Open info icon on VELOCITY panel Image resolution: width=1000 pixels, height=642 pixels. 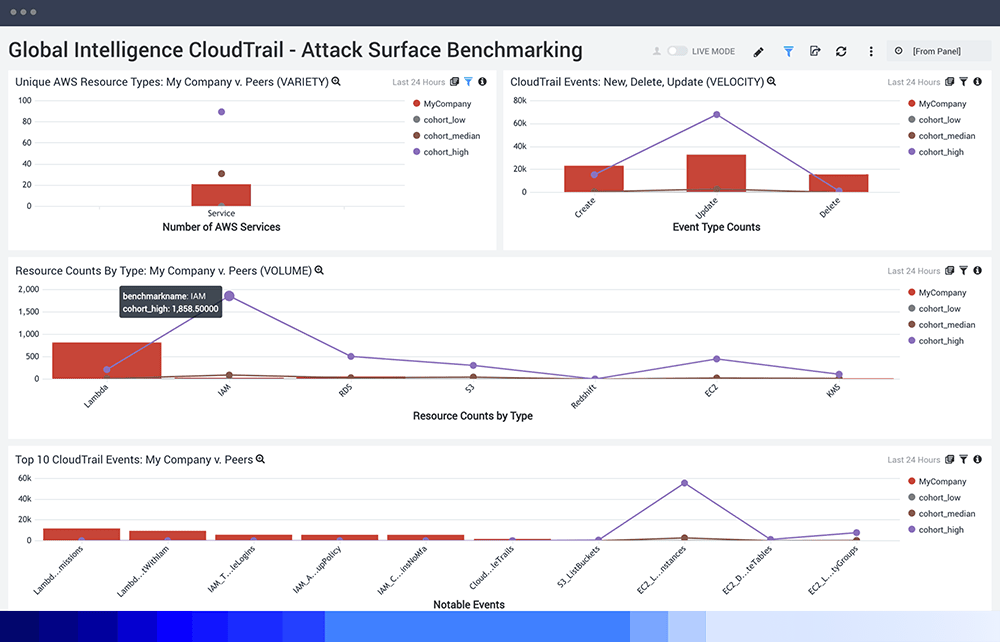click(x=978, y=82)
